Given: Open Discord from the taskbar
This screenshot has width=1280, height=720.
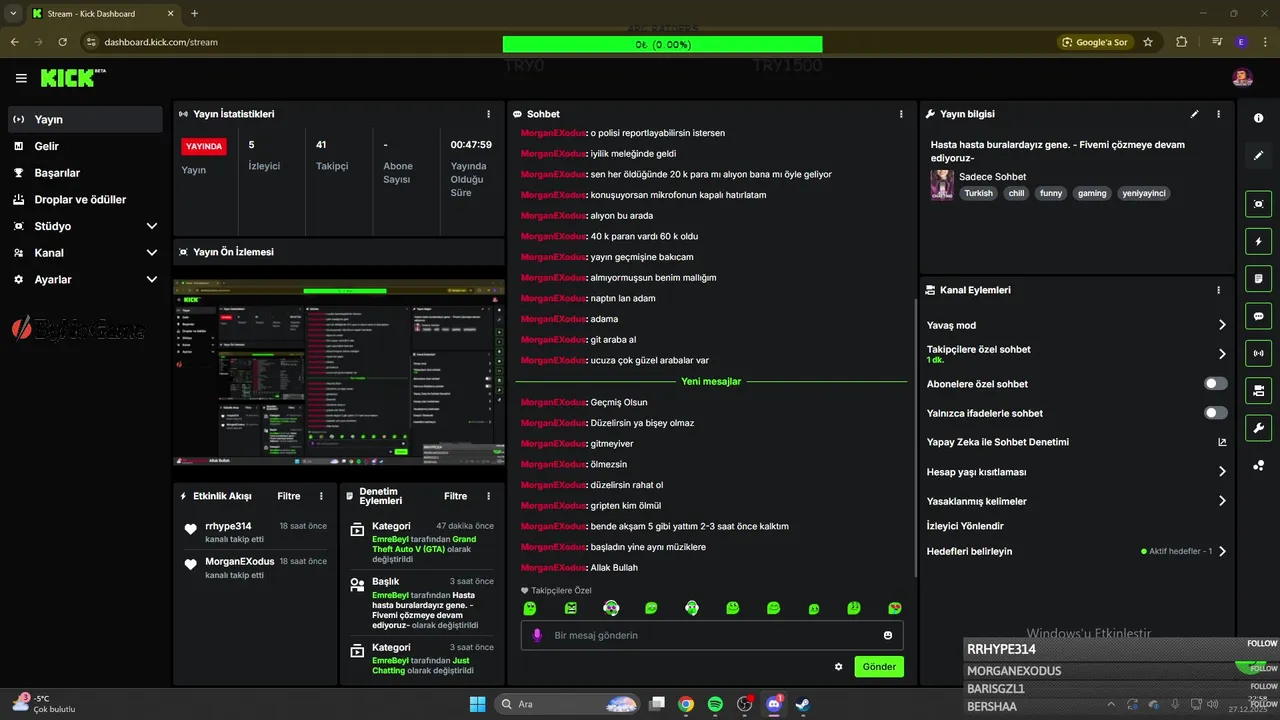Looking at the screenshot, I should pos(773,704).
